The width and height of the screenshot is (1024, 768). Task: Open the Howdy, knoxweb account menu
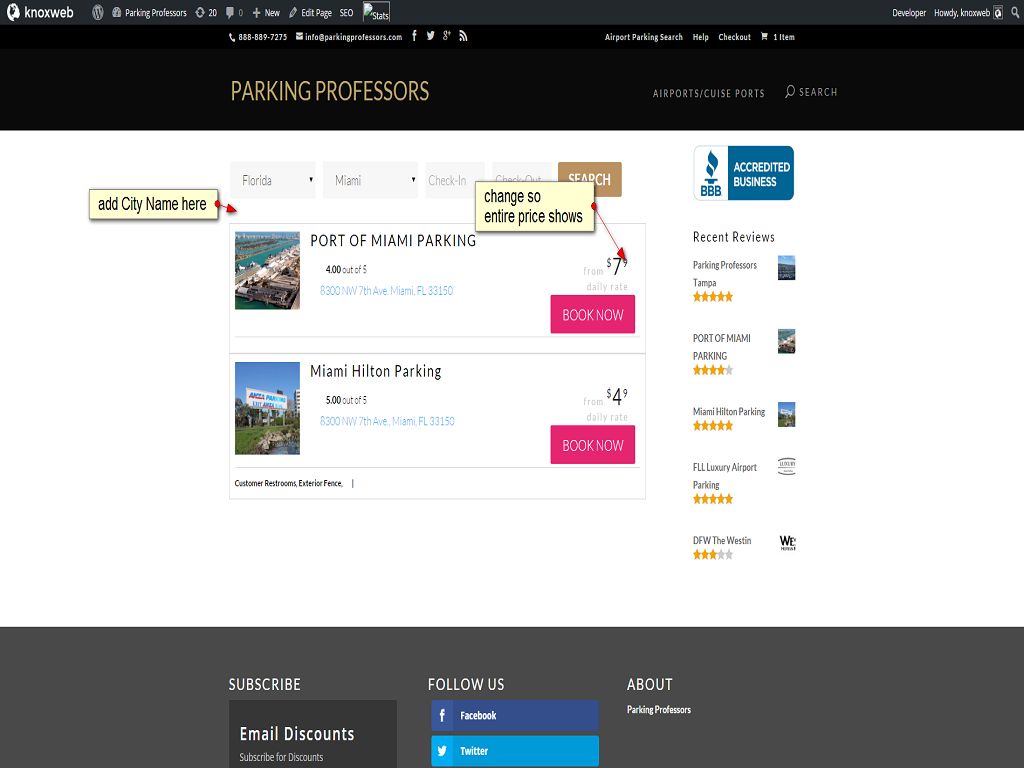(x=968, y=12)
